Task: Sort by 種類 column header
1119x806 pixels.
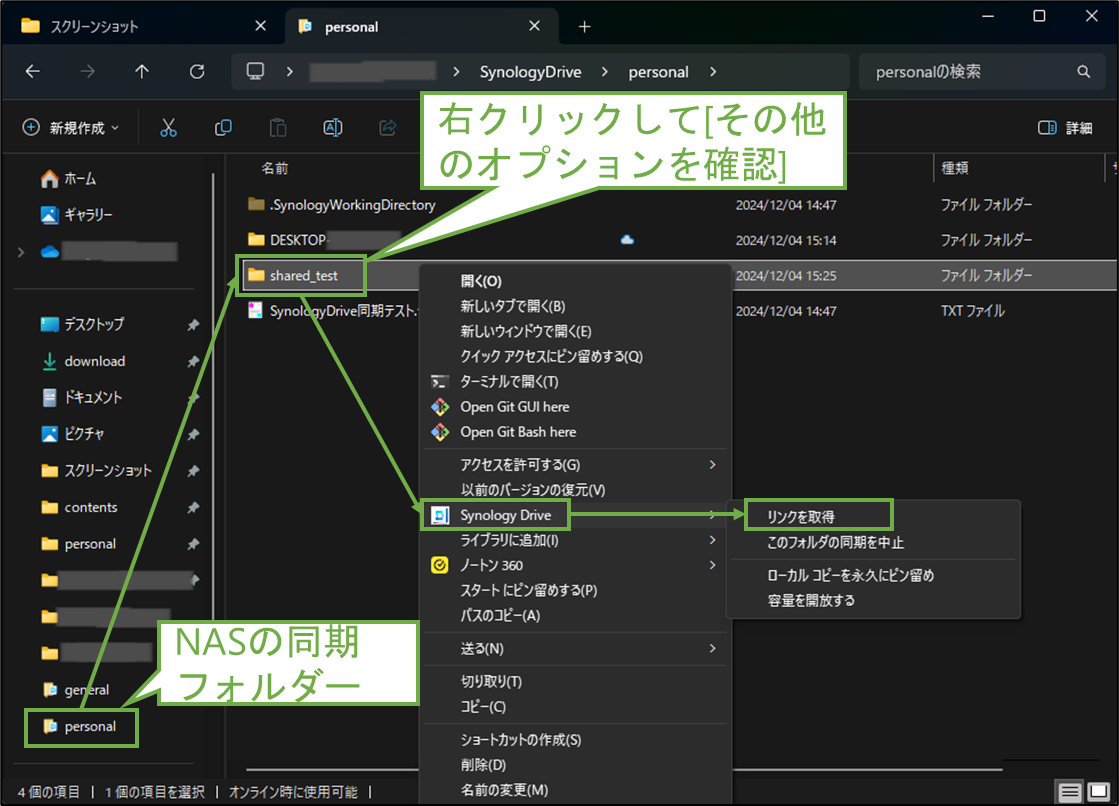Action: pyautogui.click(x=955, y=168)
